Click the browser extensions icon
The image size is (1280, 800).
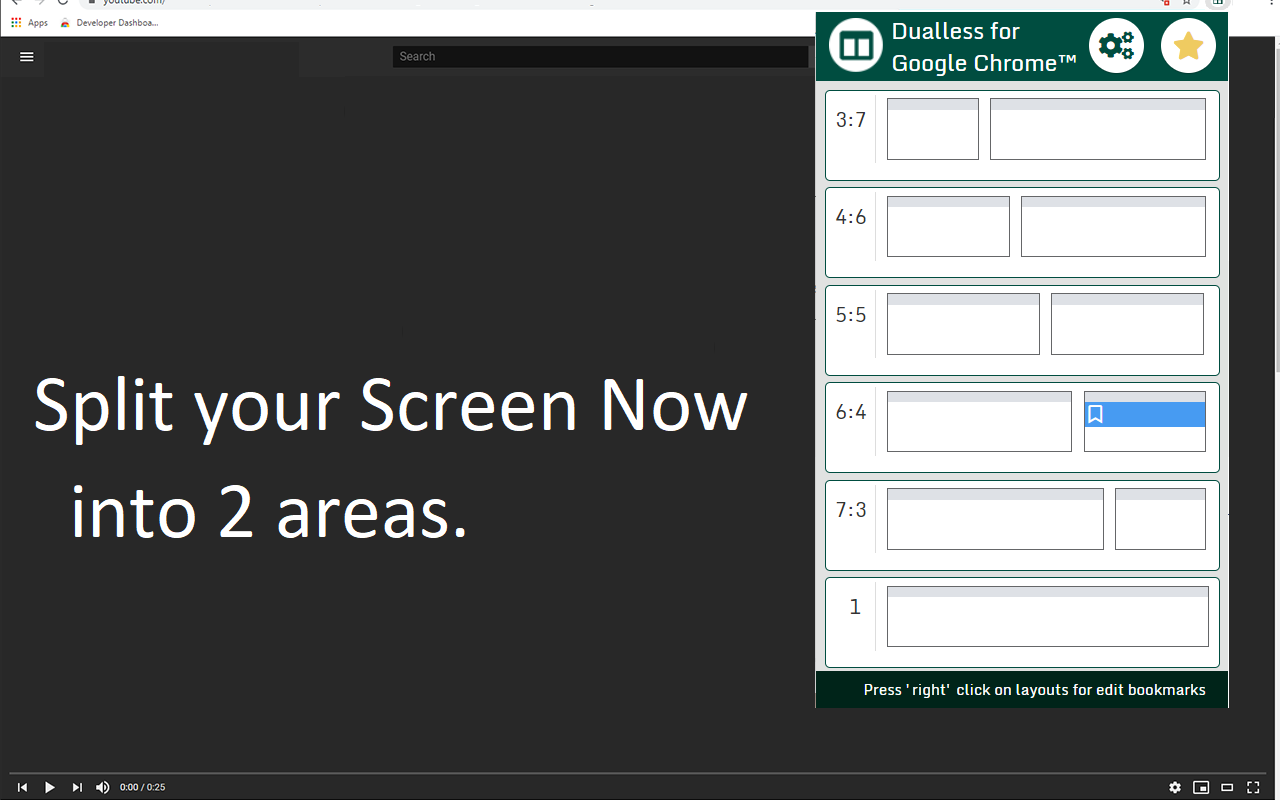tap(1218, 3)
